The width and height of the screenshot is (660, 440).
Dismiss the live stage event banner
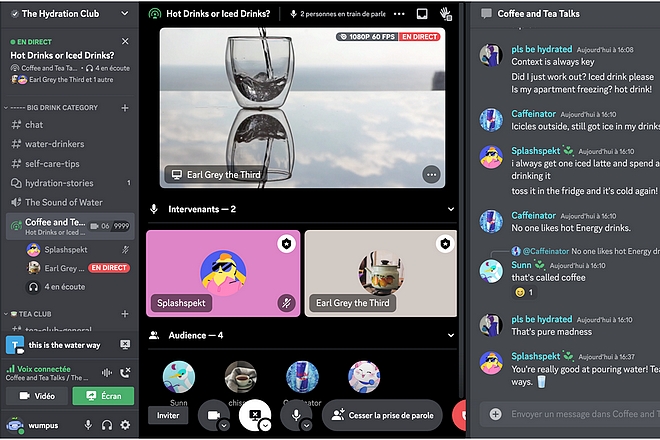pos(125,41)
